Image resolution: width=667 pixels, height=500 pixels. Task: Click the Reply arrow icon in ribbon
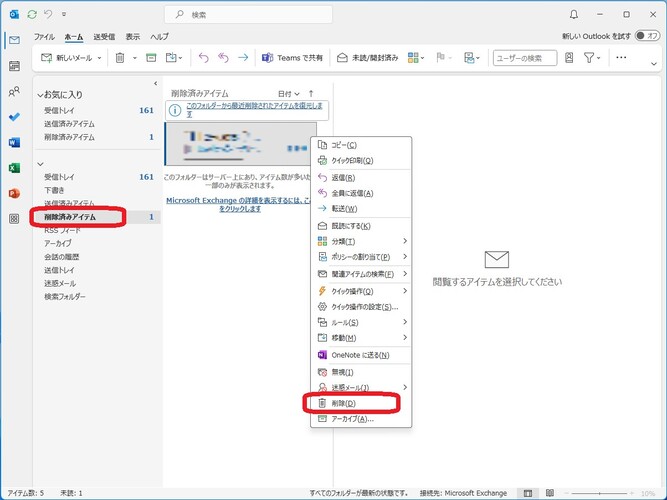(x=204, y=57)
